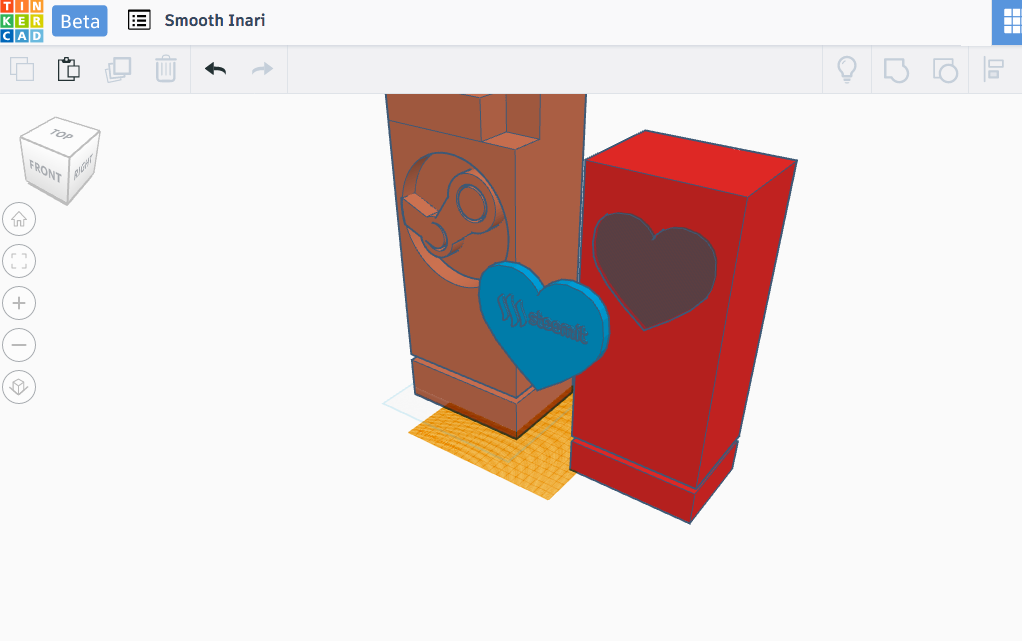Screen dimensions: 1022x641
Task: Undo the last action
Action: pos(215,68)
